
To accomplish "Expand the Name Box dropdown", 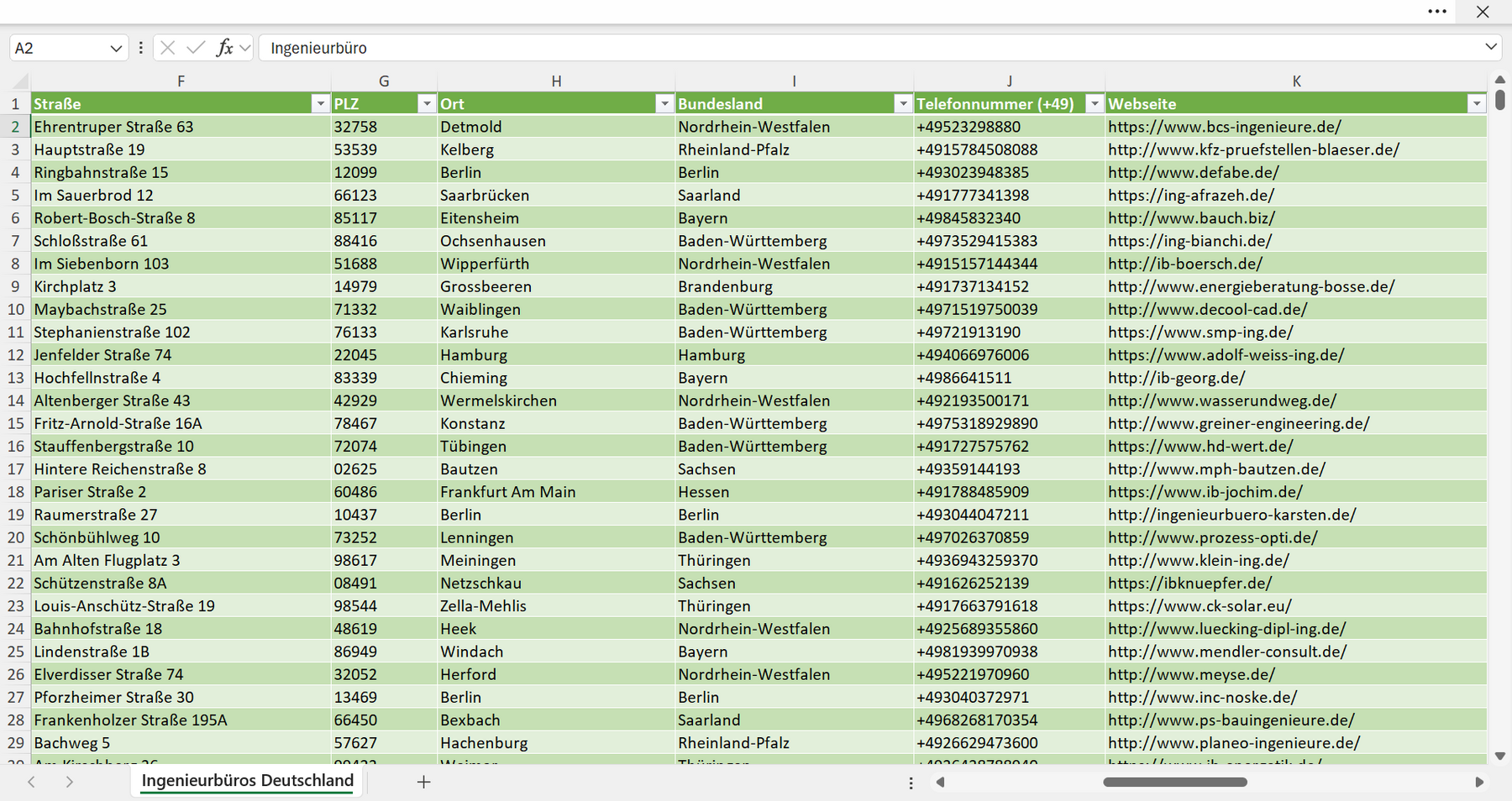I will (x=116, y=49).
